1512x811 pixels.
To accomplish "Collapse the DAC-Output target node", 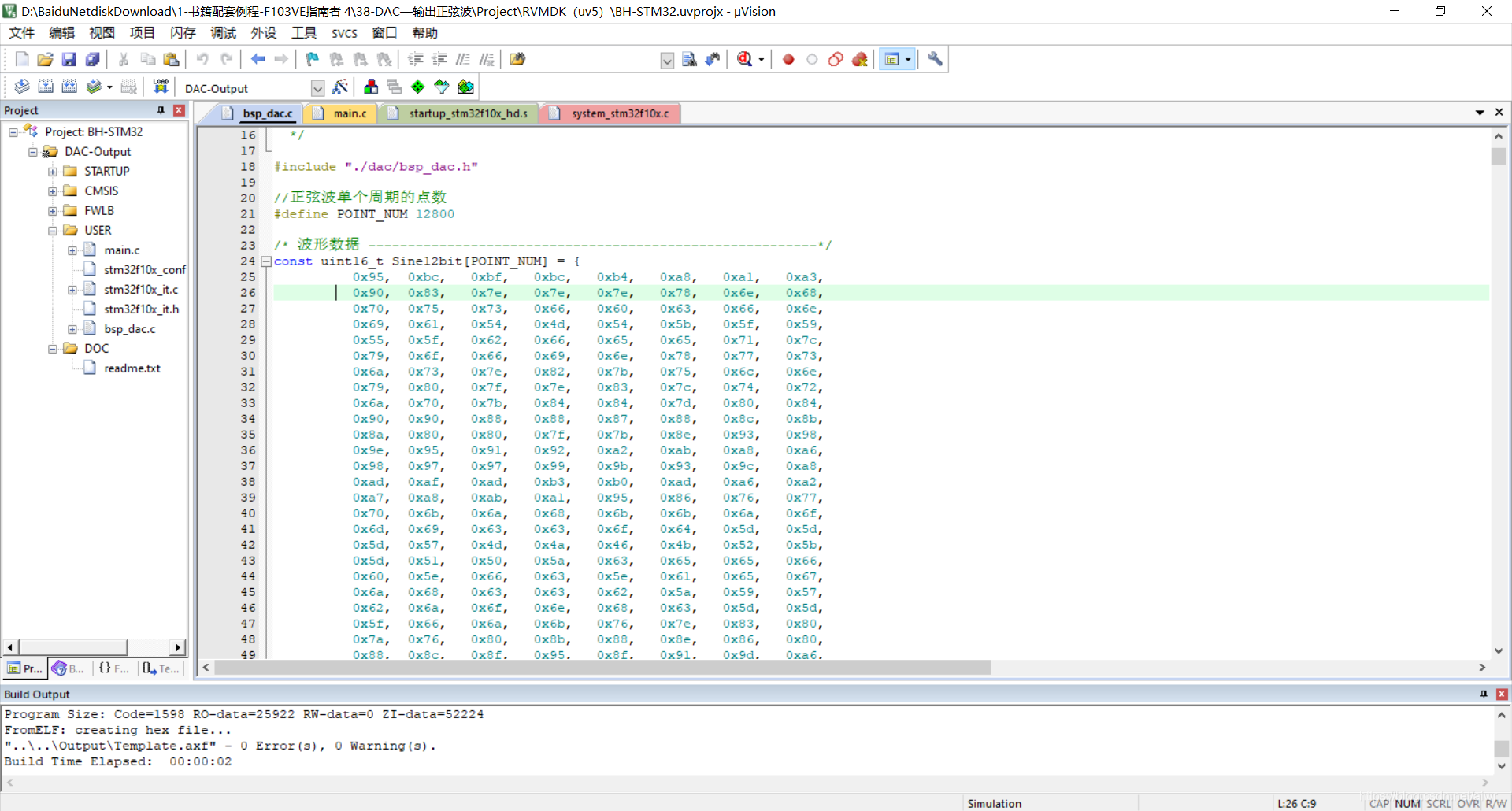I will click(x=32, y=152).
